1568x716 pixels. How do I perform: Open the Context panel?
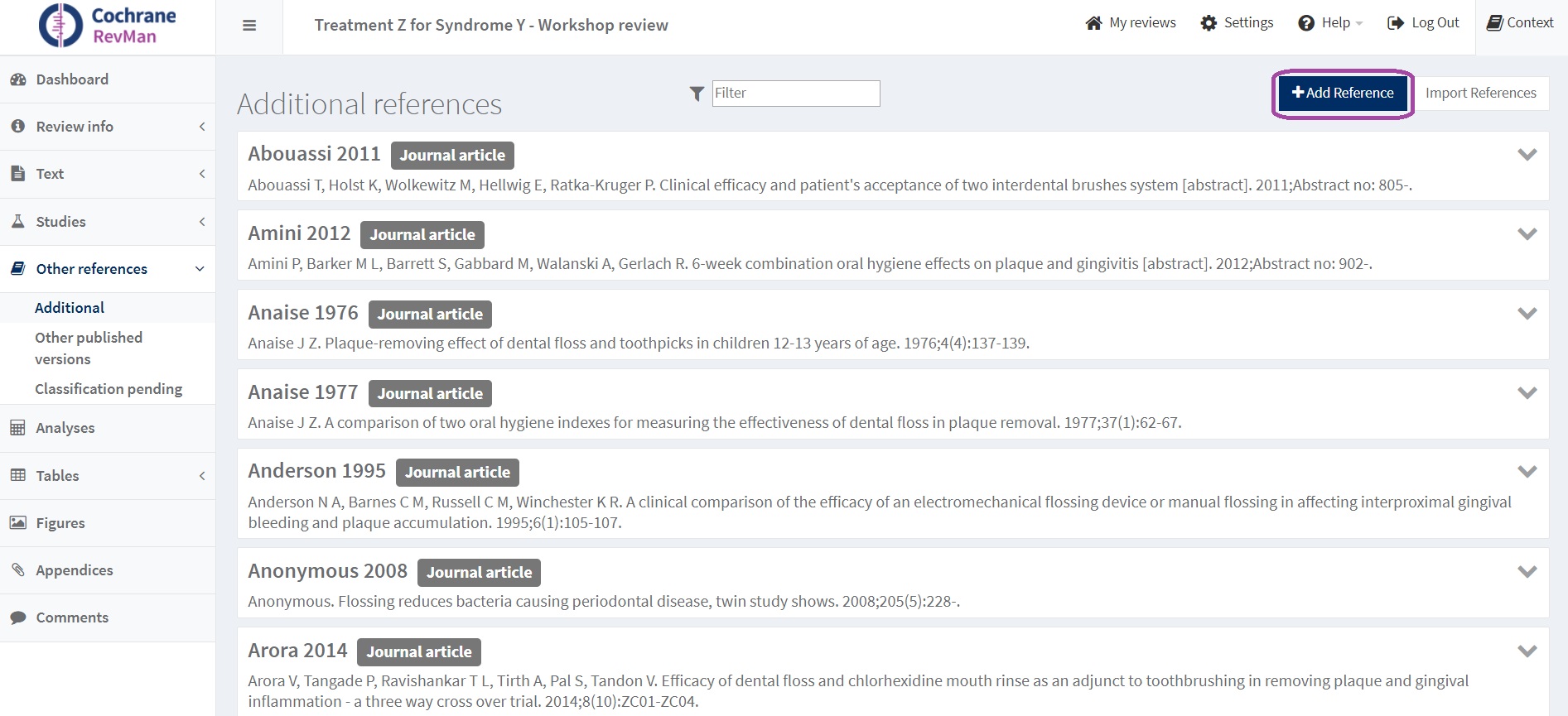click(x=1520, y=23)
